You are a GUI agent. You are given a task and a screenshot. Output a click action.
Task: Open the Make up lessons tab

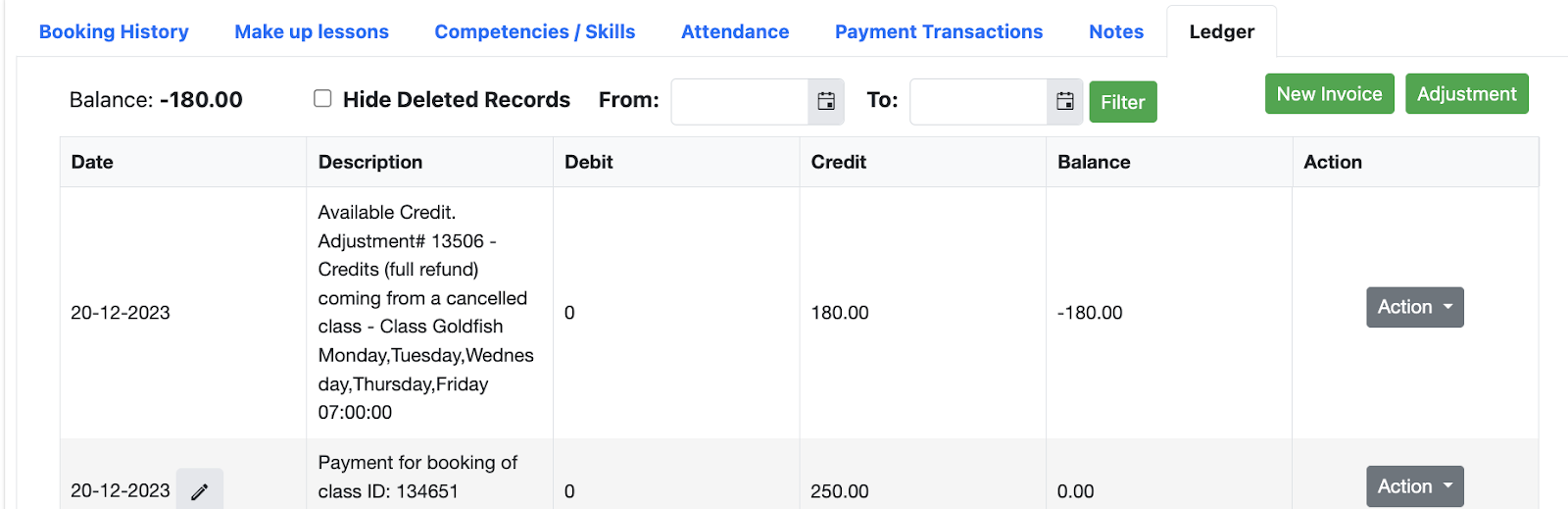point(312,31)
